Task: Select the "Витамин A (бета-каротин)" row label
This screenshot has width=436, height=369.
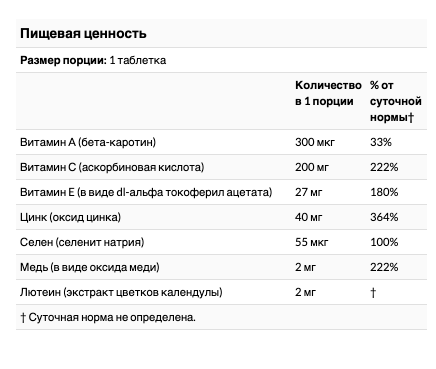Action: coord(88,142)
